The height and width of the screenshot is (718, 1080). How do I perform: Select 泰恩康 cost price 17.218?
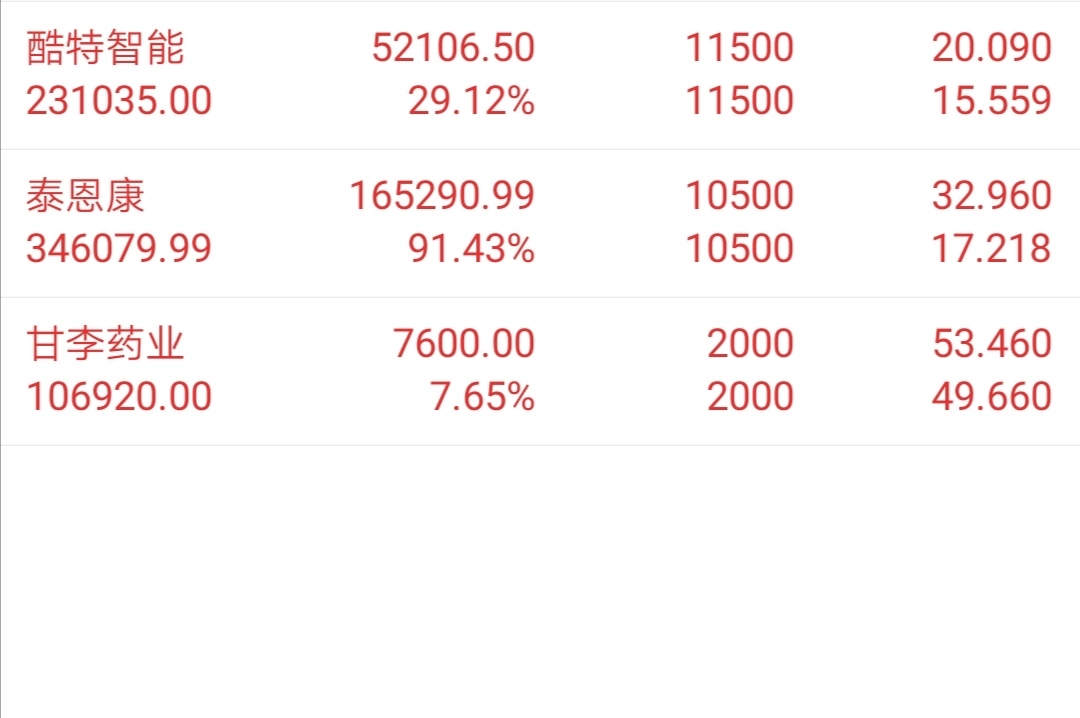(x=991, y=249)
